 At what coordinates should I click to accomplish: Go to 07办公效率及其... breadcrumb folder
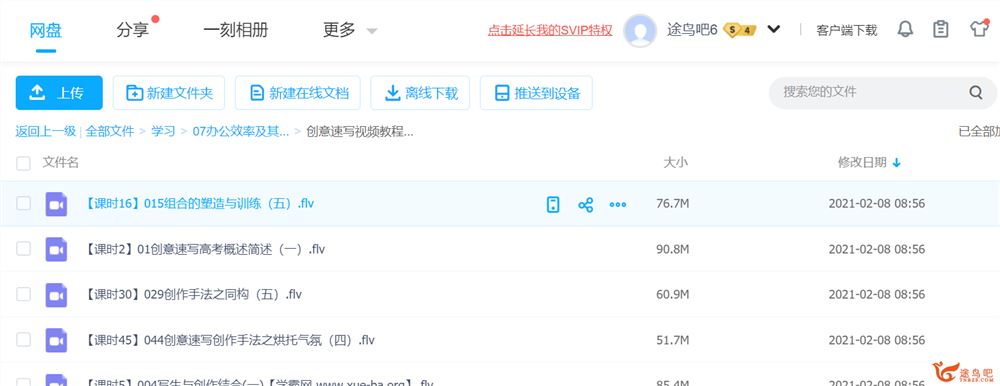[x=240, y=131]
